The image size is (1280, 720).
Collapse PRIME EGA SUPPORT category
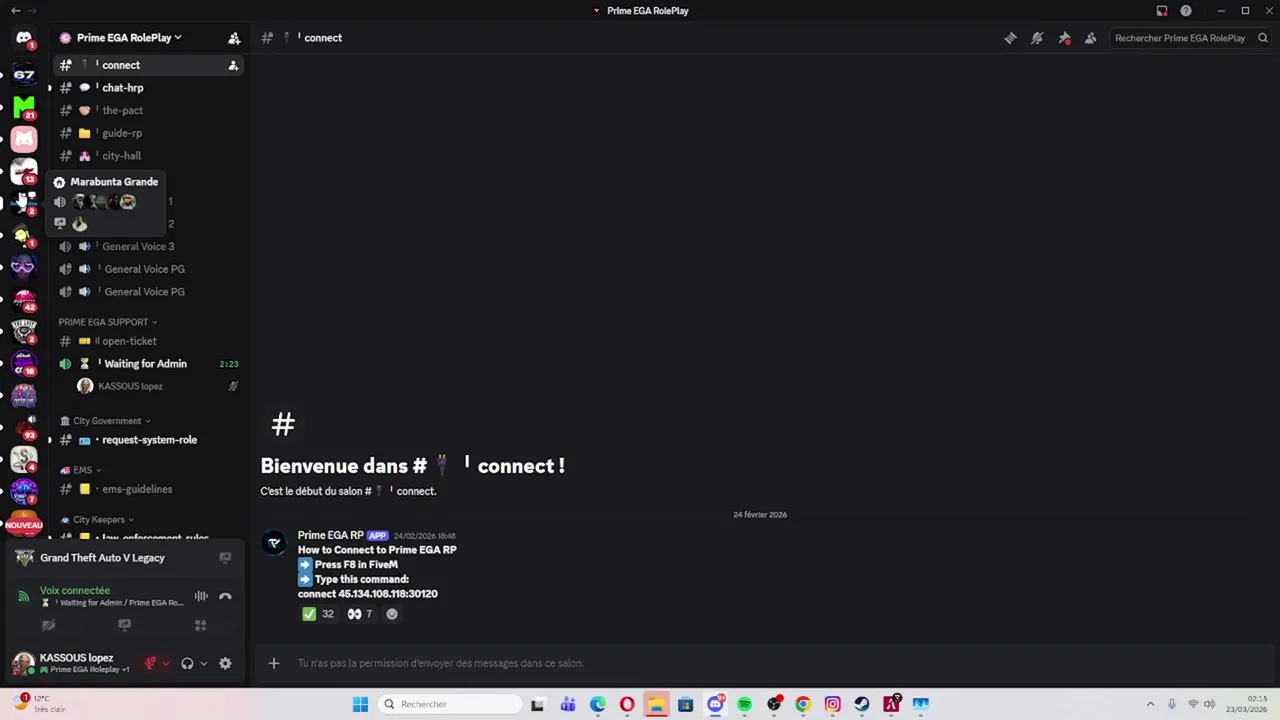click(x=108, y=322)
